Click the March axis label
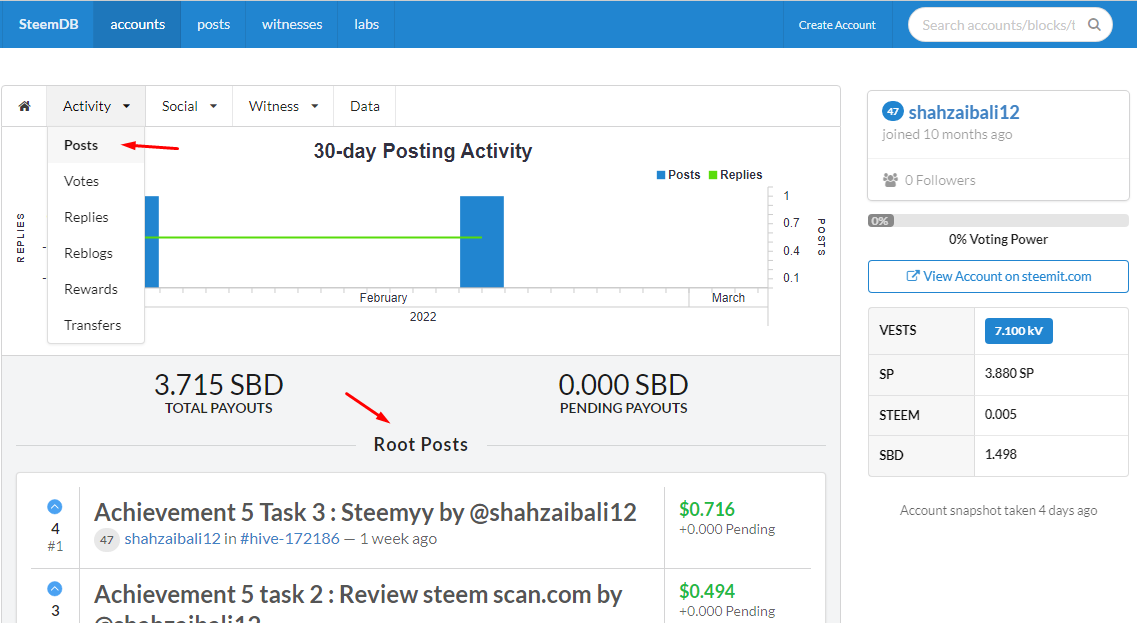This screenshot has height=623, width=1137. [728, 298]
